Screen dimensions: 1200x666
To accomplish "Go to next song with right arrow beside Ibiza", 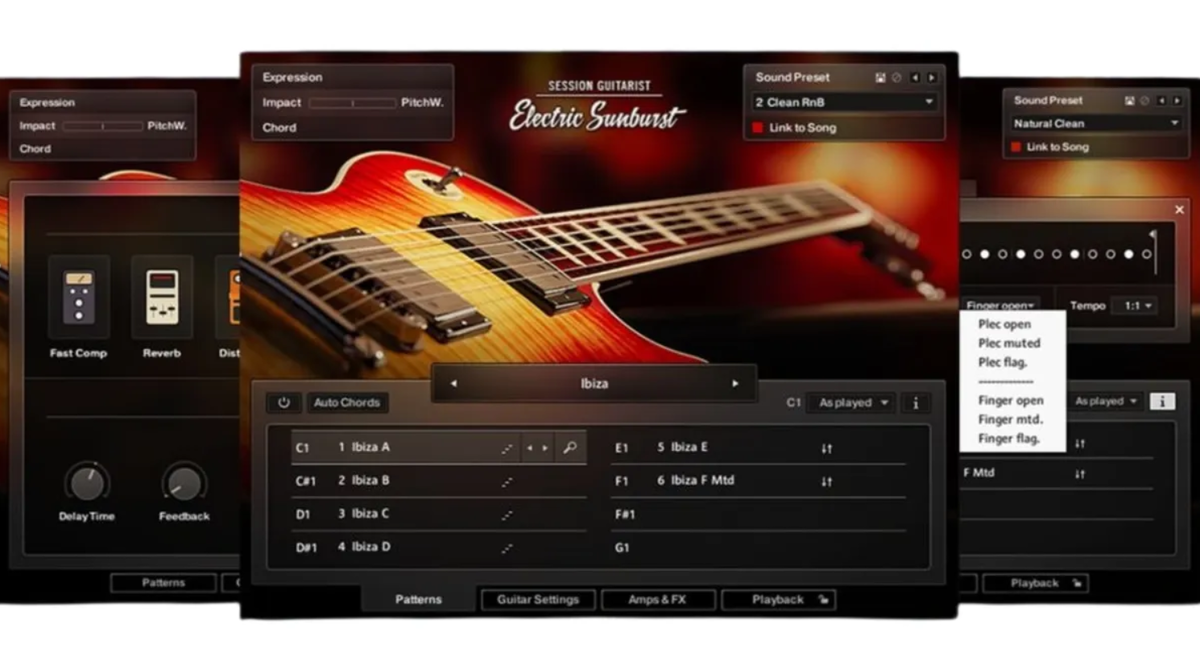I will pyautogui.click(x=735, y=383).
